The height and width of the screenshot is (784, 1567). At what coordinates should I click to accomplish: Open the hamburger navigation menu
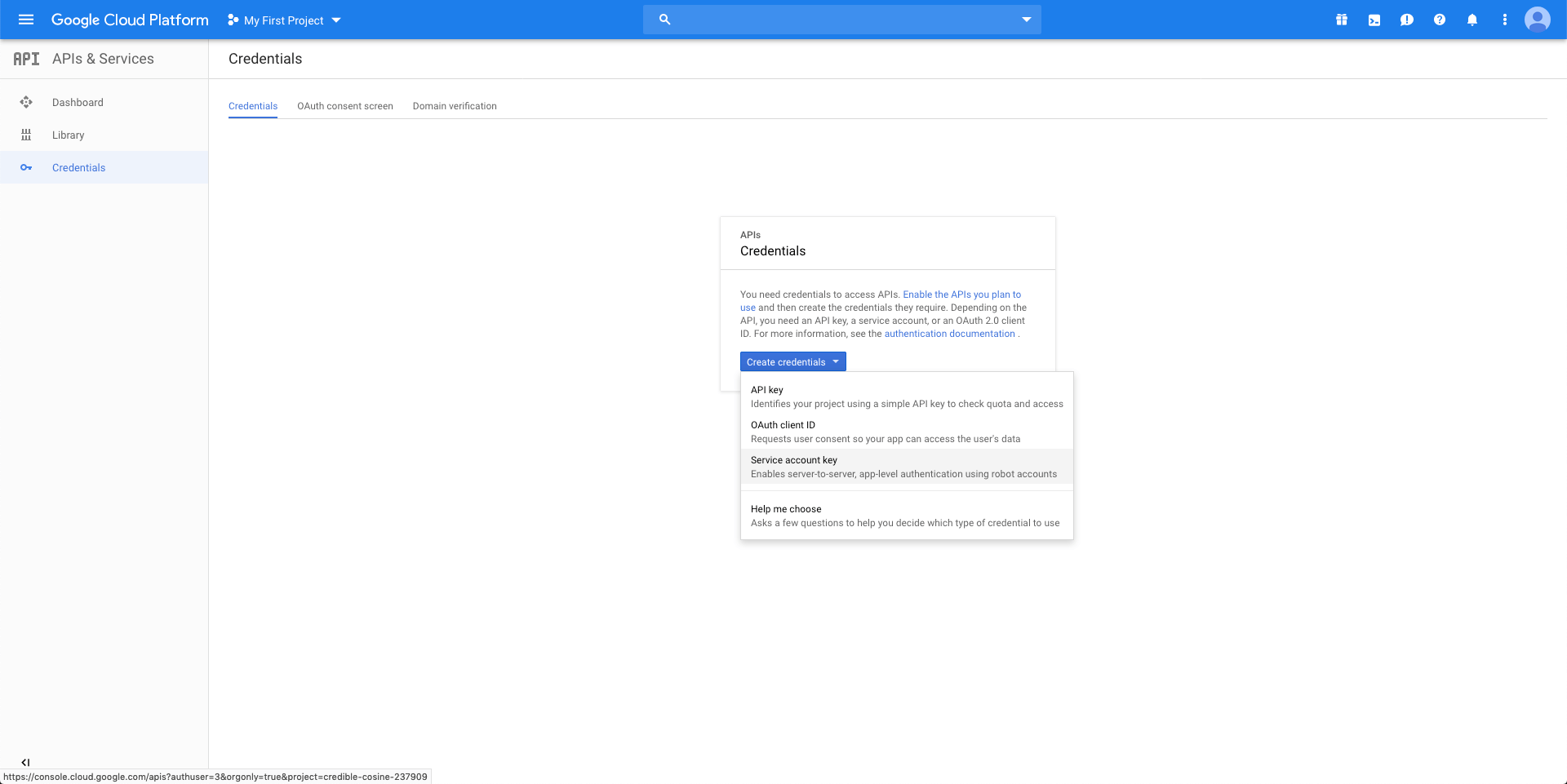pos(26,20)
